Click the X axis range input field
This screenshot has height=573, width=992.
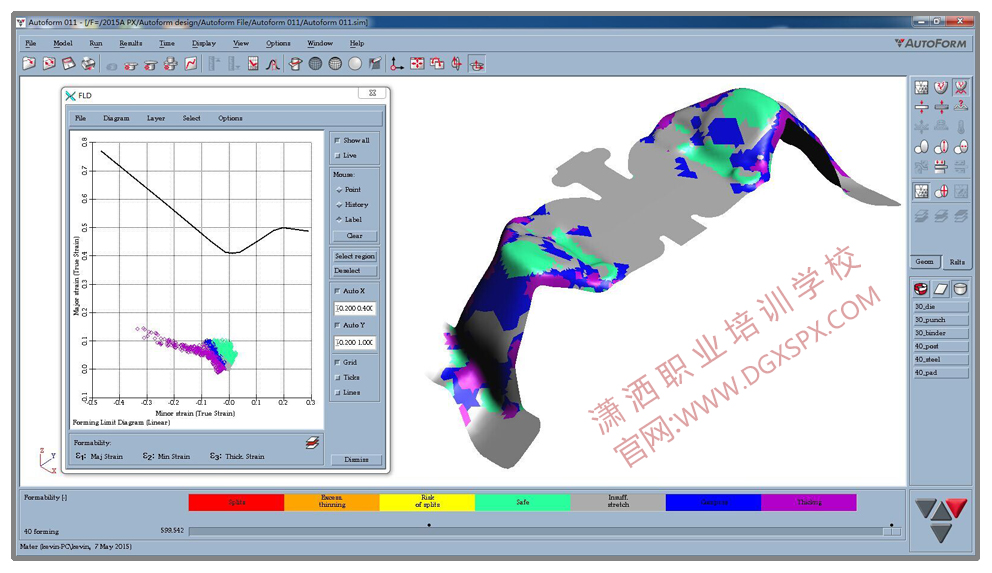point(355,309)
